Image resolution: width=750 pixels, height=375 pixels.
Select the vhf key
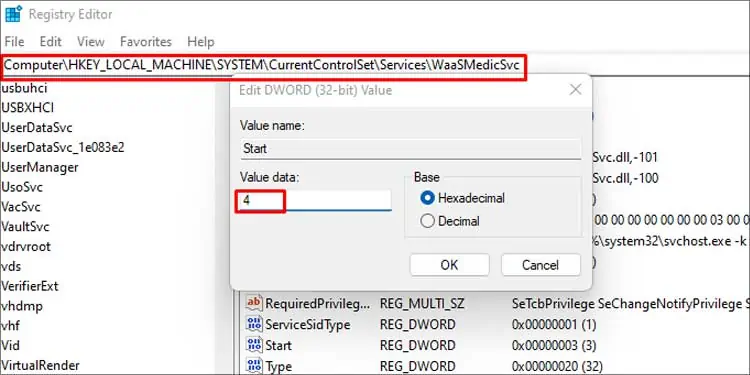pyautogui.click(x=11, y=326)
